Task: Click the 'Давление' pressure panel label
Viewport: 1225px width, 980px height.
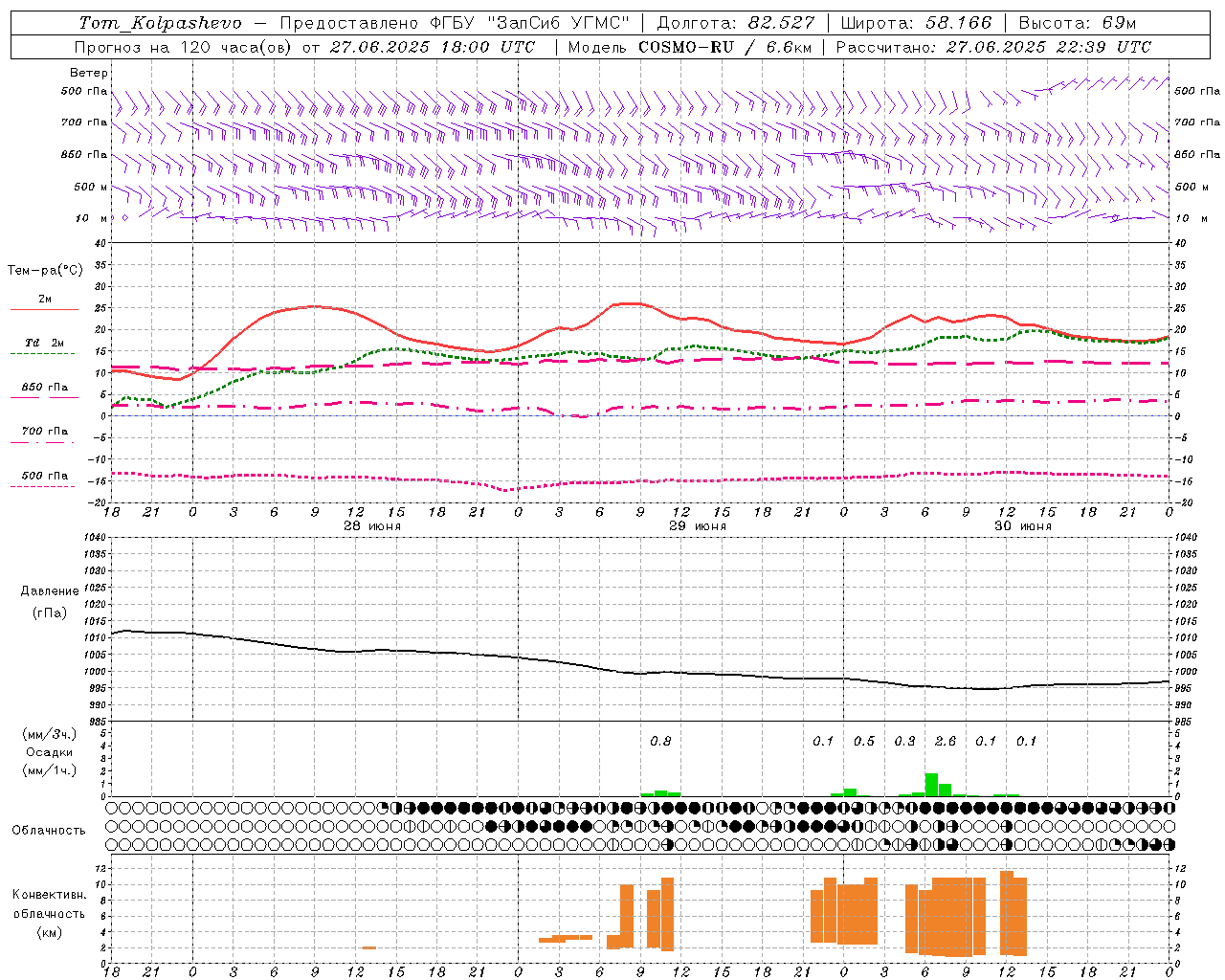Action: click(50, 591)
